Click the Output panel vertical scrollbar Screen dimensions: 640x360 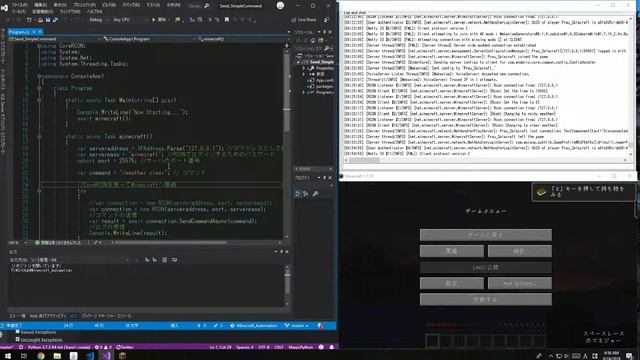(287, 286)
